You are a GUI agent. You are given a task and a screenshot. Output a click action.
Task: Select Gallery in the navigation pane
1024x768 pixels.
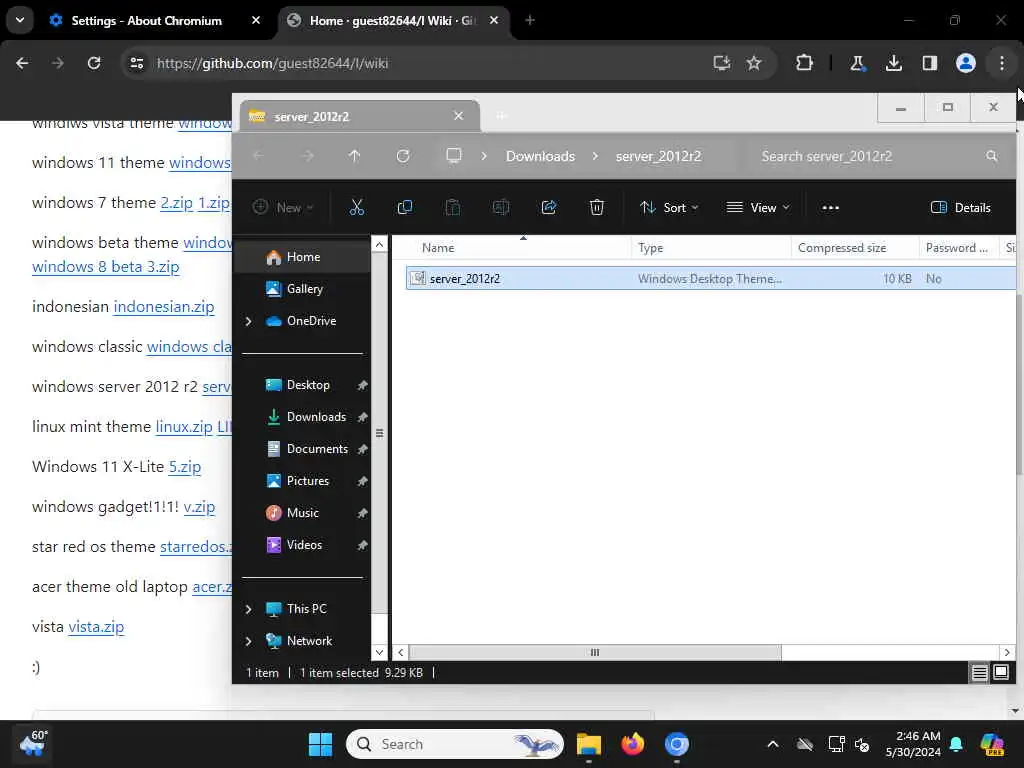302,289
